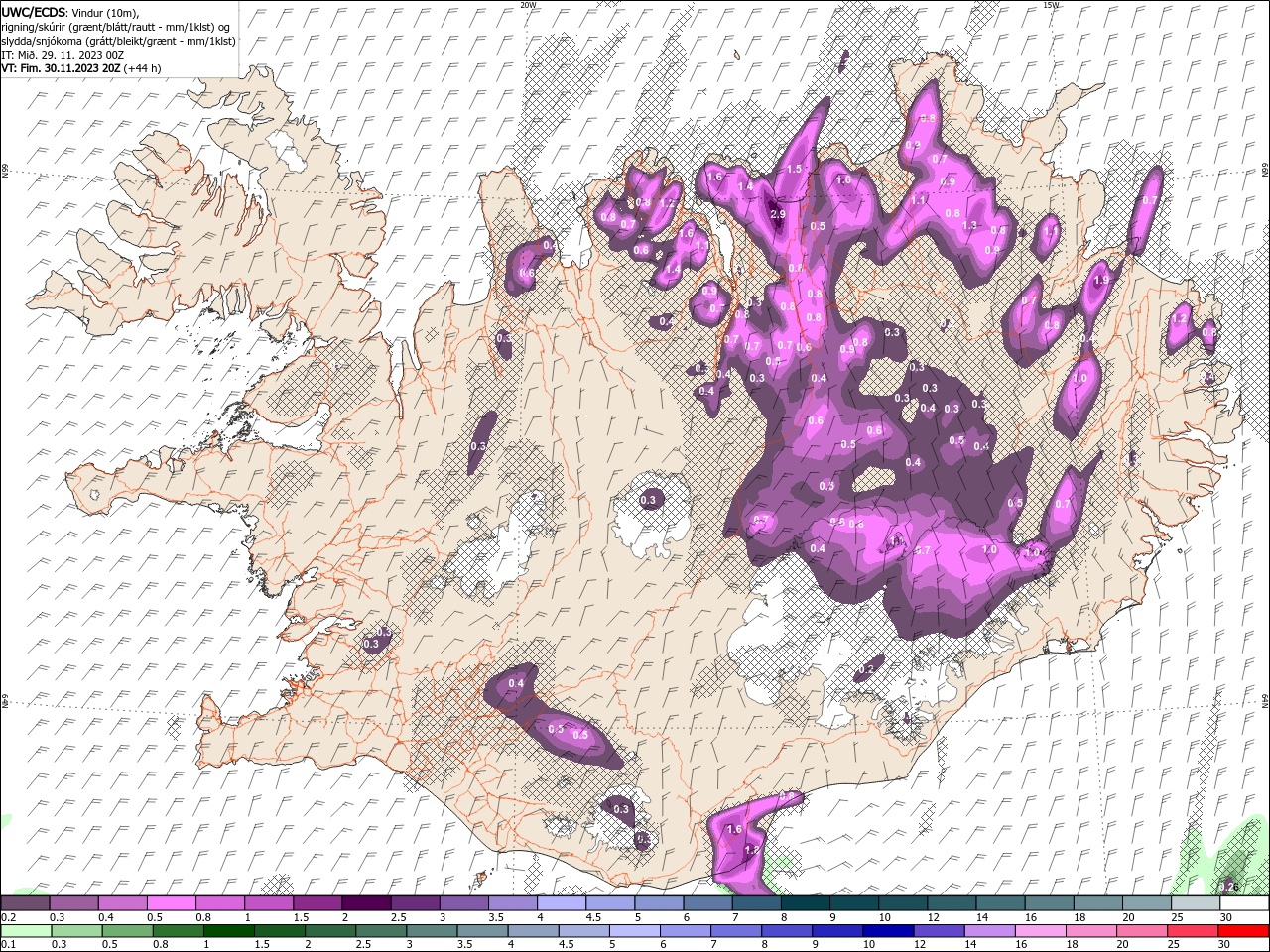Screen dimensions: 1270x952
Task: Pick the palest green rain legend swatch after 0.1
Action: 26,930
